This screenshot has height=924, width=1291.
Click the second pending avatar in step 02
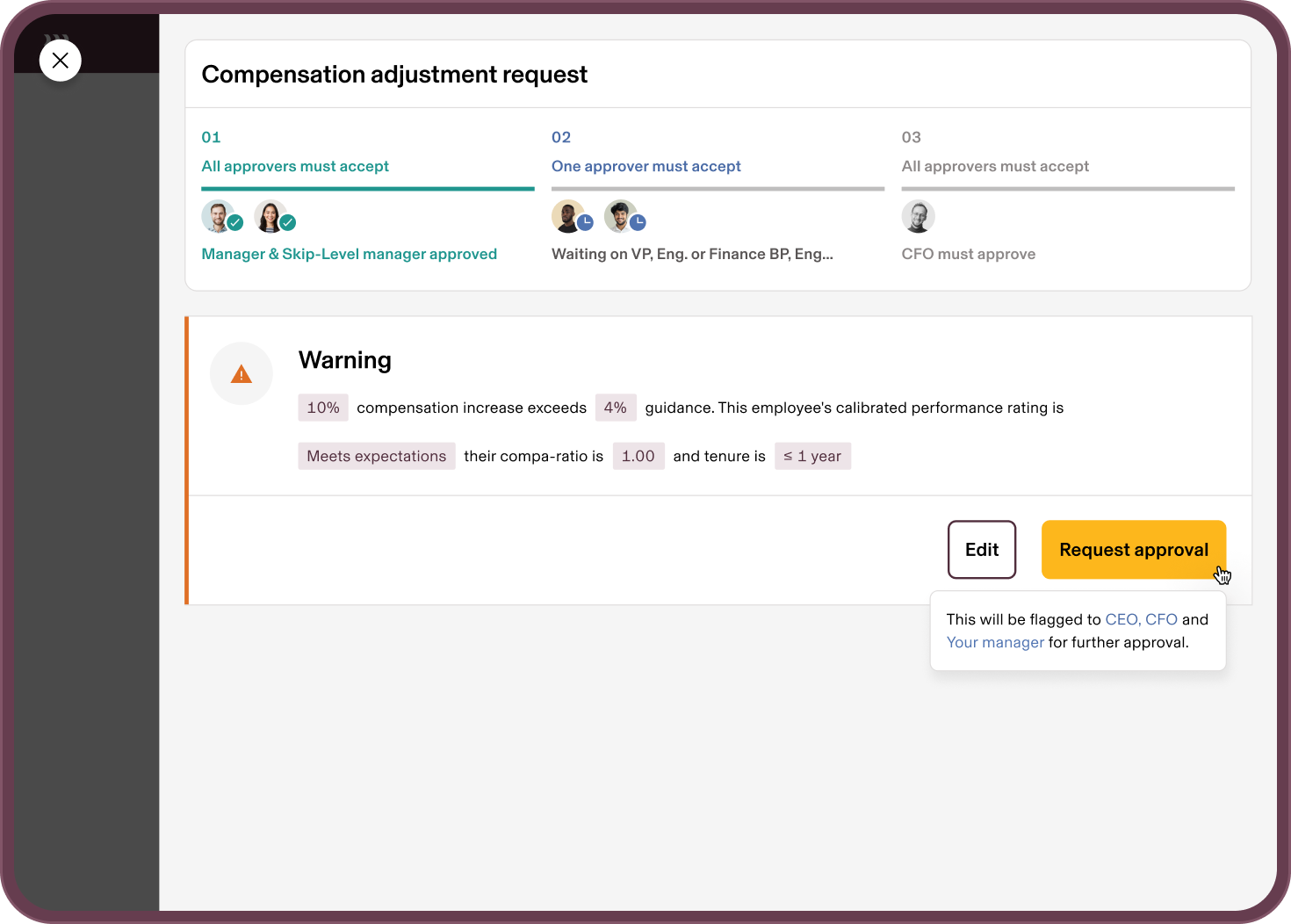(x=621, y=216)
